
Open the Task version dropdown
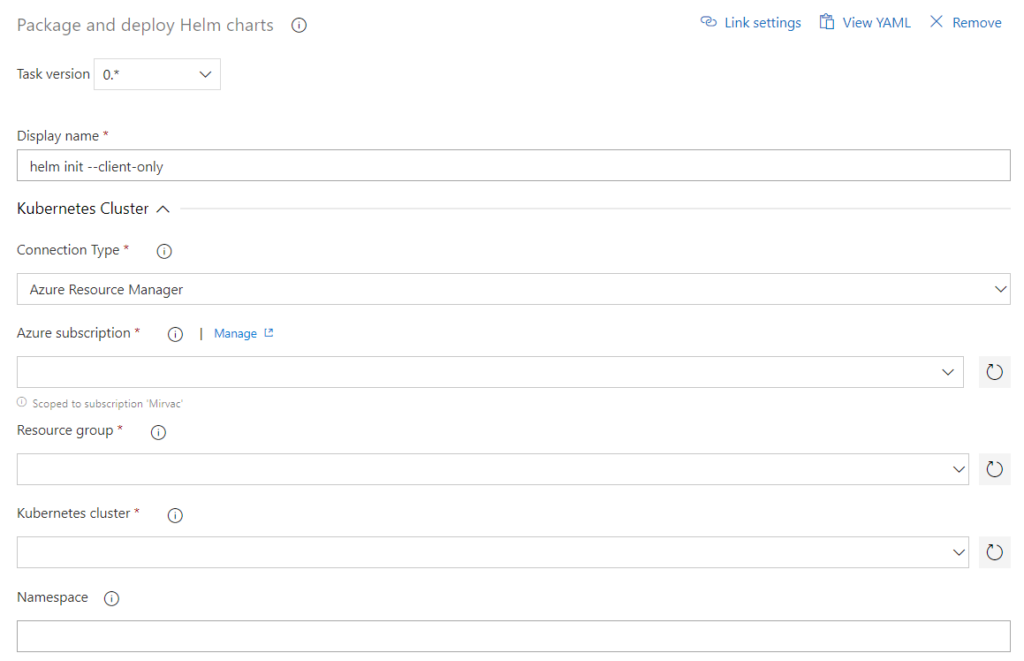coord(157,74)
